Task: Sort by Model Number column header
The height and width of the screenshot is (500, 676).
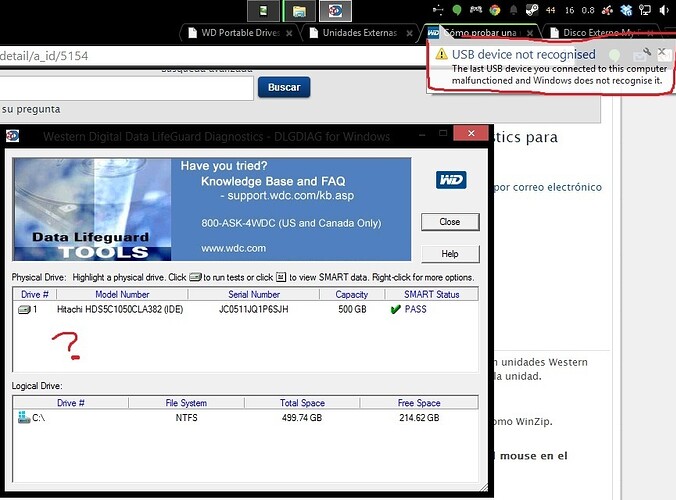Action: [122, 294]
